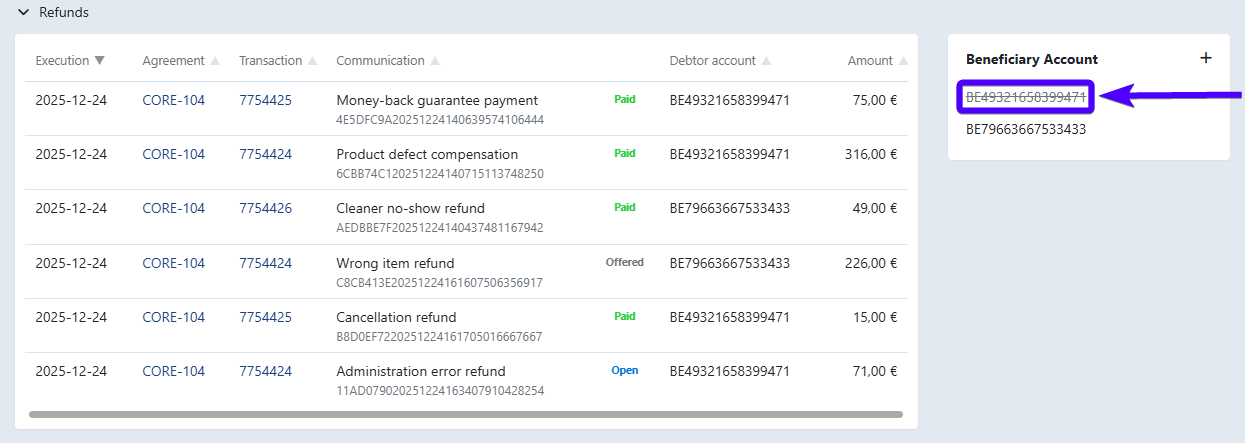Open transaction 7754425 for Money-back guarantee payment
The image size is (1245, 443).
tap(265, 100)
